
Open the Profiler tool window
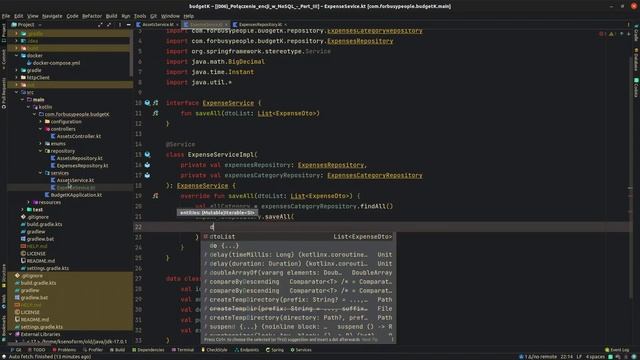(93, 350)
